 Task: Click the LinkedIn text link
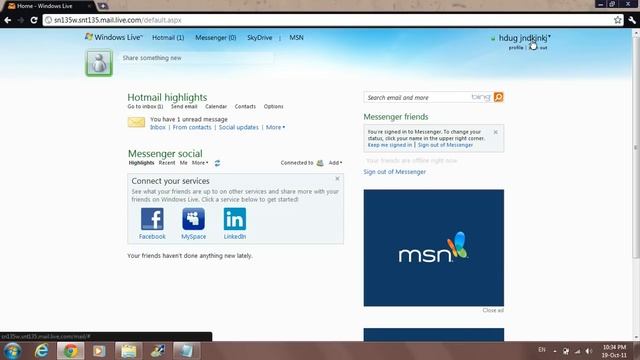(x=235, y=237)
